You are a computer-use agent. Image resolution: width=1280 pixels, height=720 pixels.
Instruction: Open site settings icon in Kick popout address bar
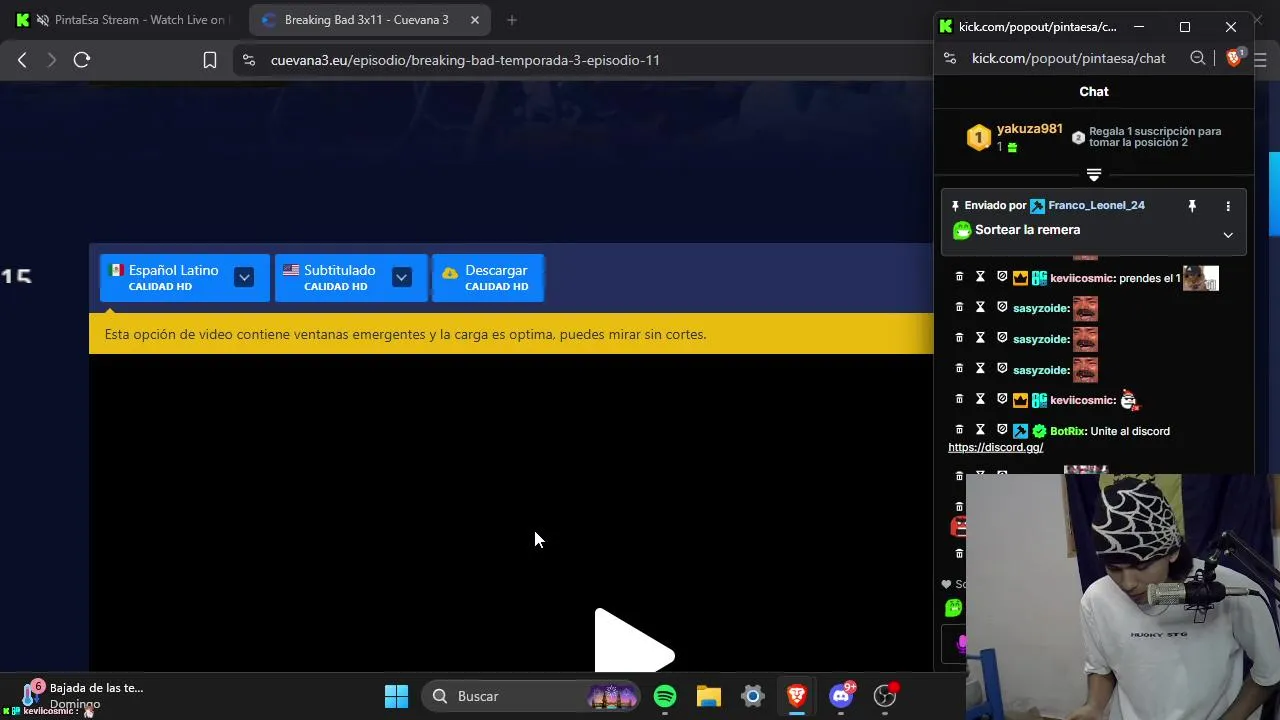coord(950,58)
